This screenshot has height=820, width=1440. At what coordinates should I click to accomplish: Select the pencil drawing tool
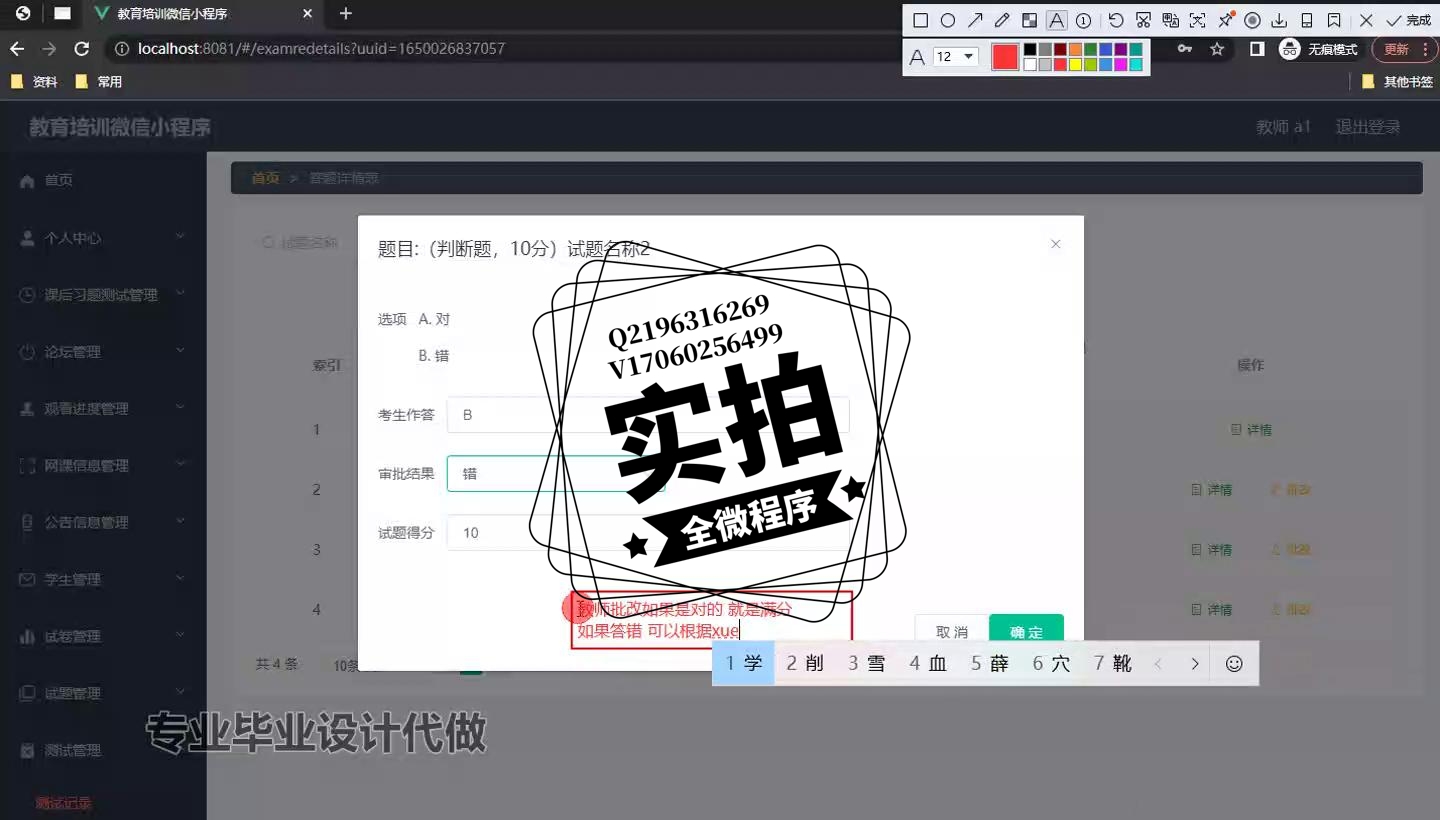(1002, 20)
